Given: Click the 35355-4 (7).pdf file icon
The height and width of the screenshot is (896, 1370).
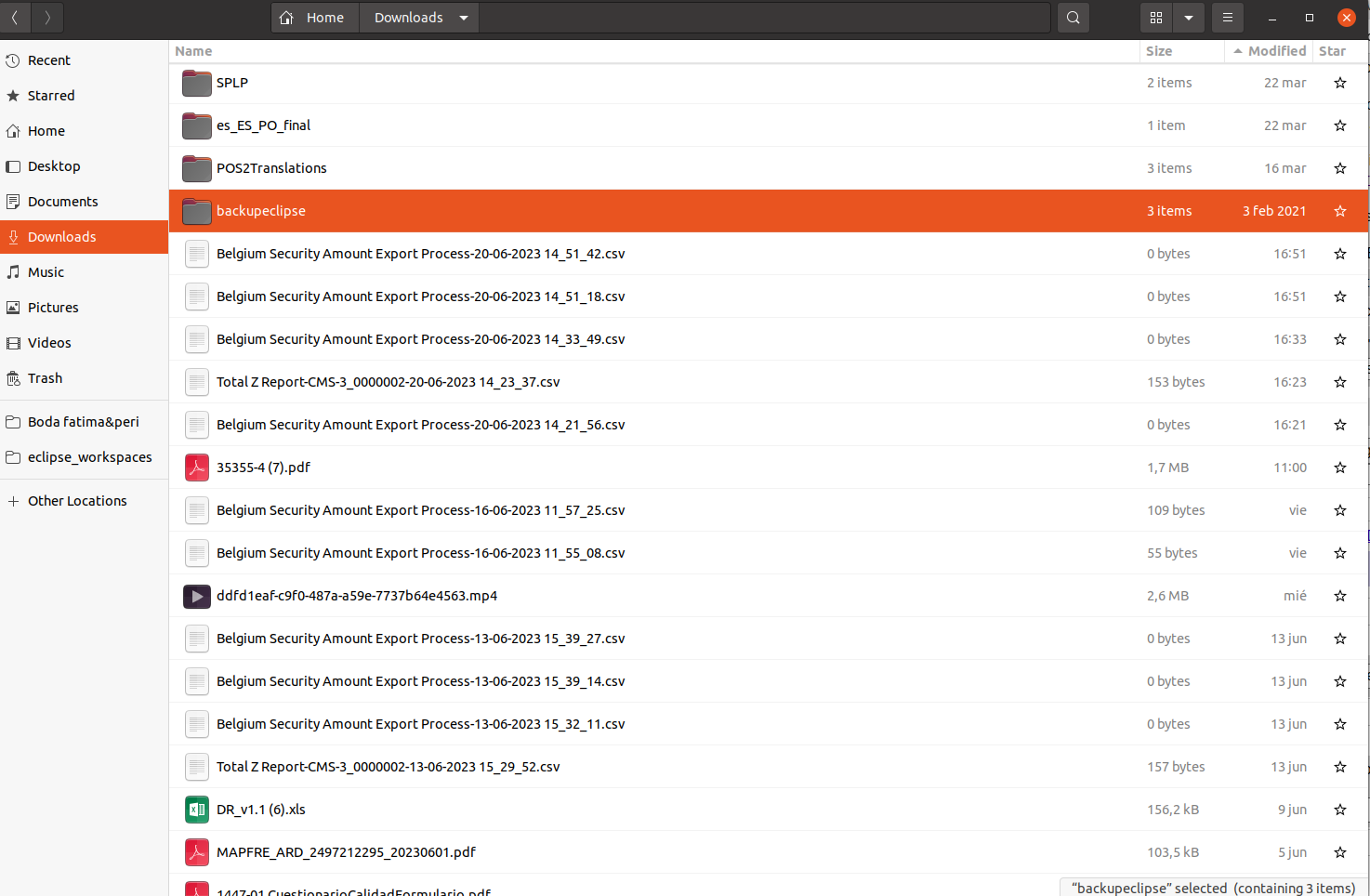Looking at the screenshot, I should (196, 468).
